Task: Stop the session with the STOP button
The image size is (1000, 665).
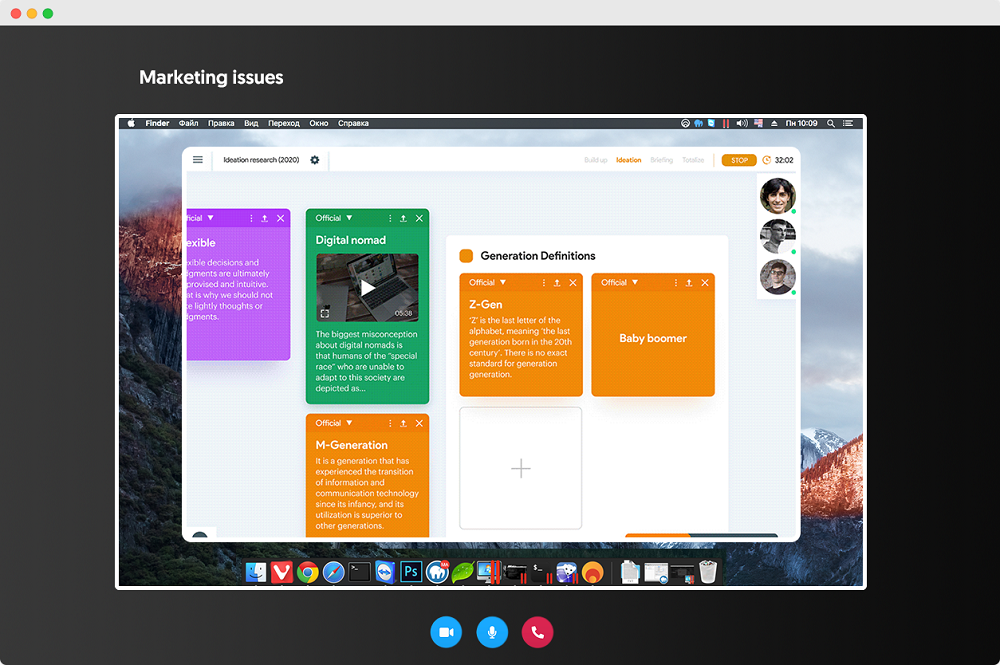Action: point(739,160)
